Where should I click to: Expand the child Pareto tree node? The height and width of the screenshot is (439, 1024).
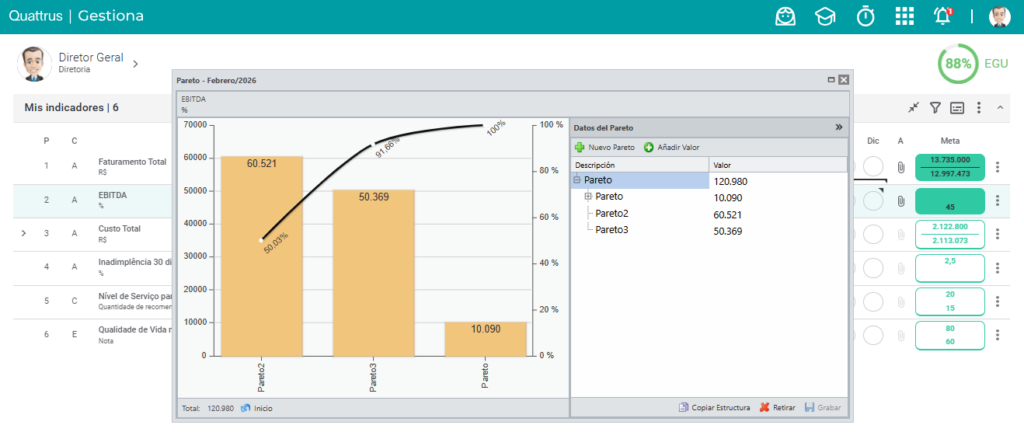tap(588, 196)
